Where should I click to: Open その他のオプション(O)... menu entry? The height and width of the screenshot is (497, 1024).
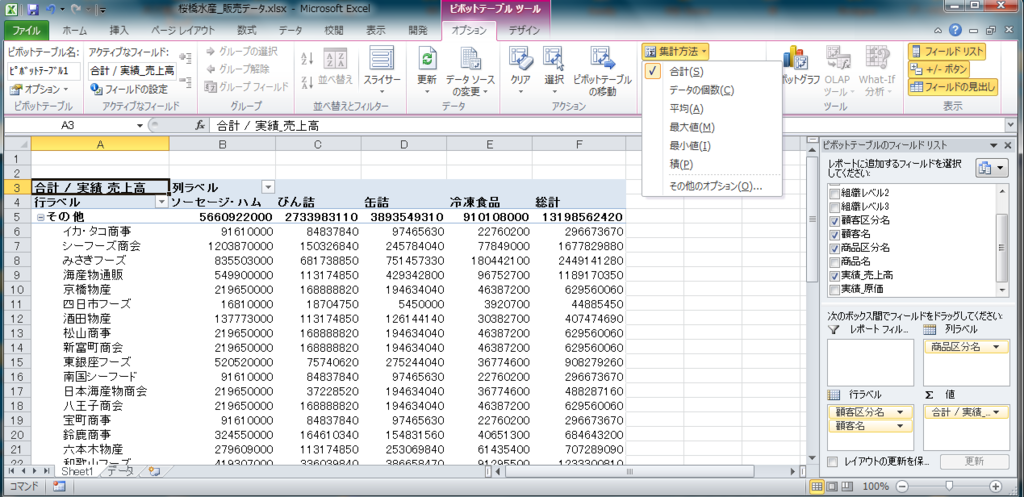click(x=712, y=187)
